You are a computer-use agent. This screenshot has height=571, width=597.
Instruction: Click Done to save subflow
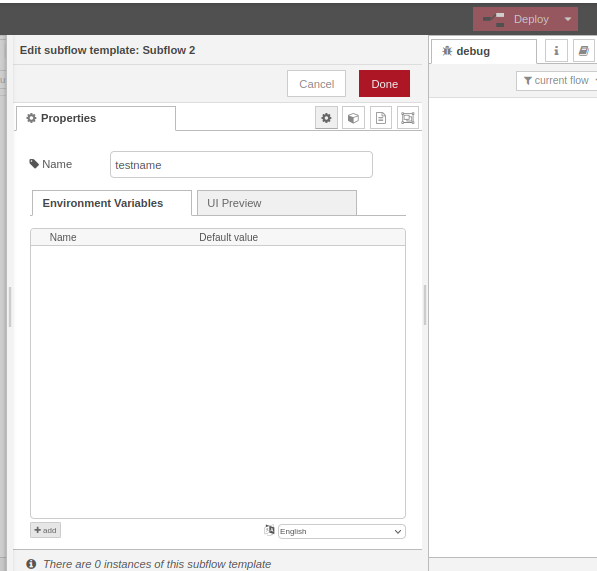click(x=384, y=84)
